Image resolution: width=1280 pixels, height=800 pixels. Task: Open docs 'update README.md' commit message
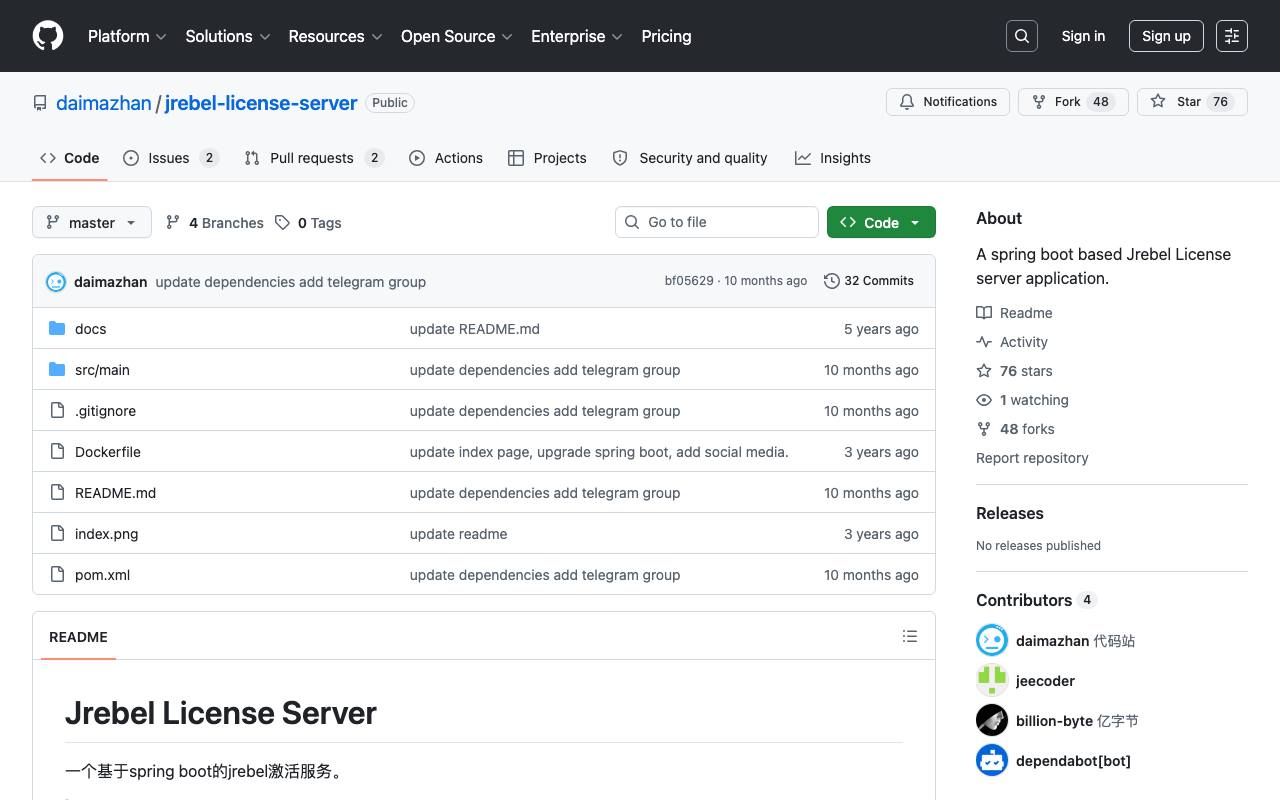point(475,329)
